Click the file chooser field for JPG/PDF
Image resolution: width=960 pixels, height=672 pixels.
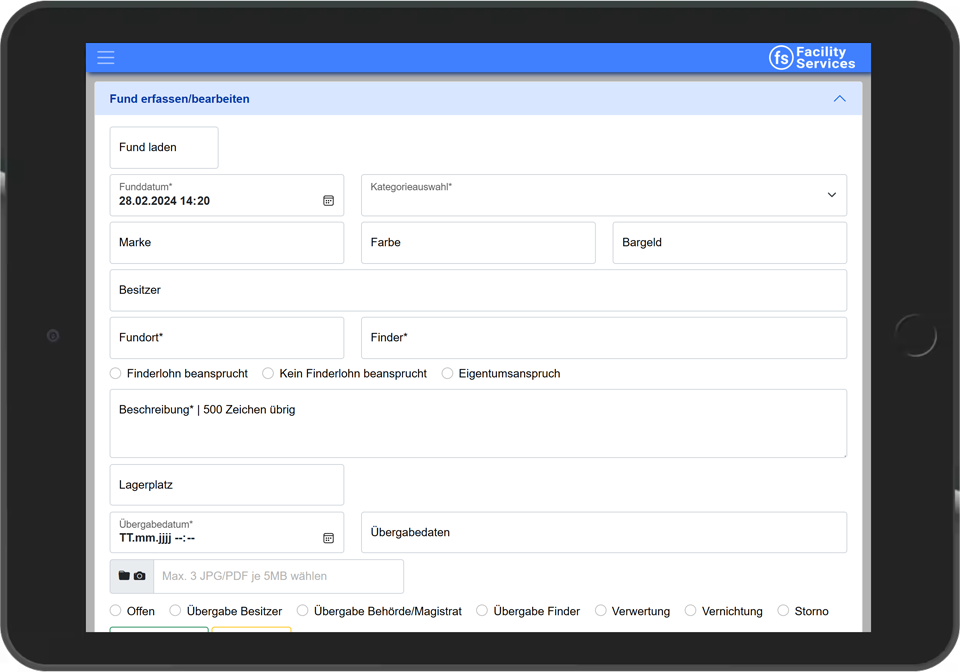pyautogui.click(x=278, y=576)
